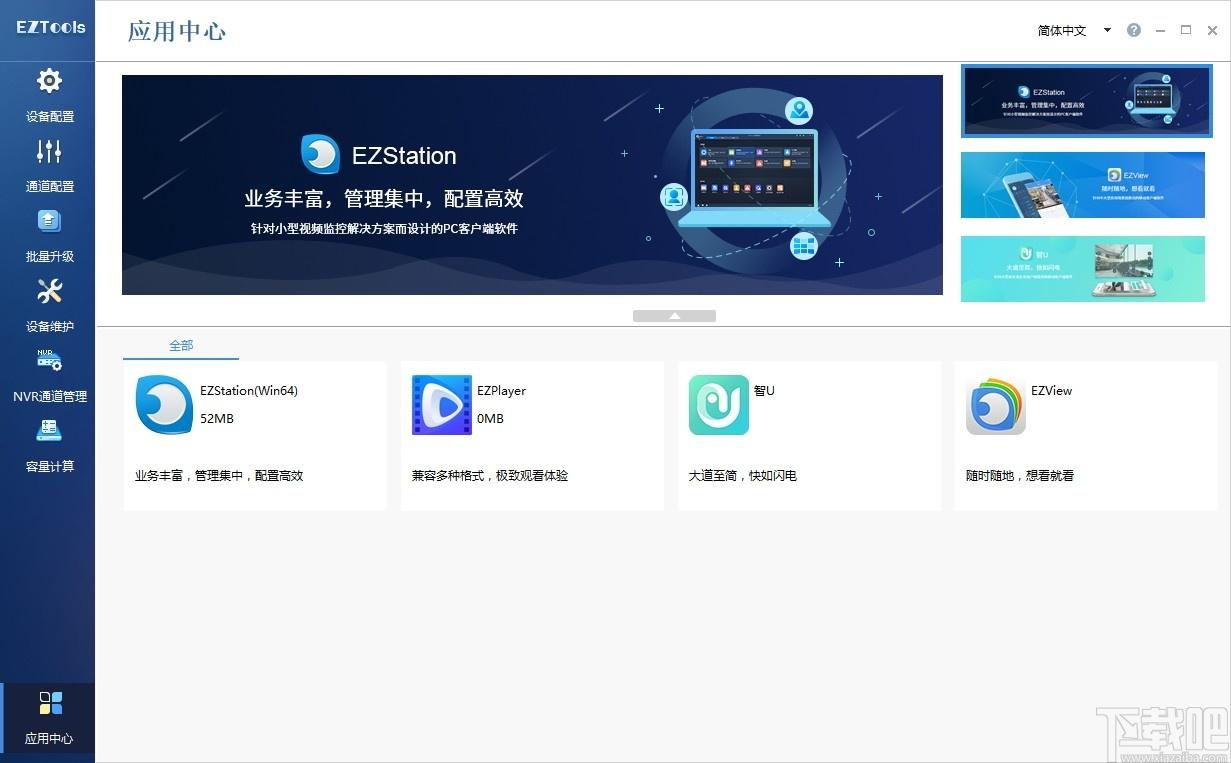Click description 大道至简，快如闪电 in 智U card
1231x763 pixels.
pos(743,476)
